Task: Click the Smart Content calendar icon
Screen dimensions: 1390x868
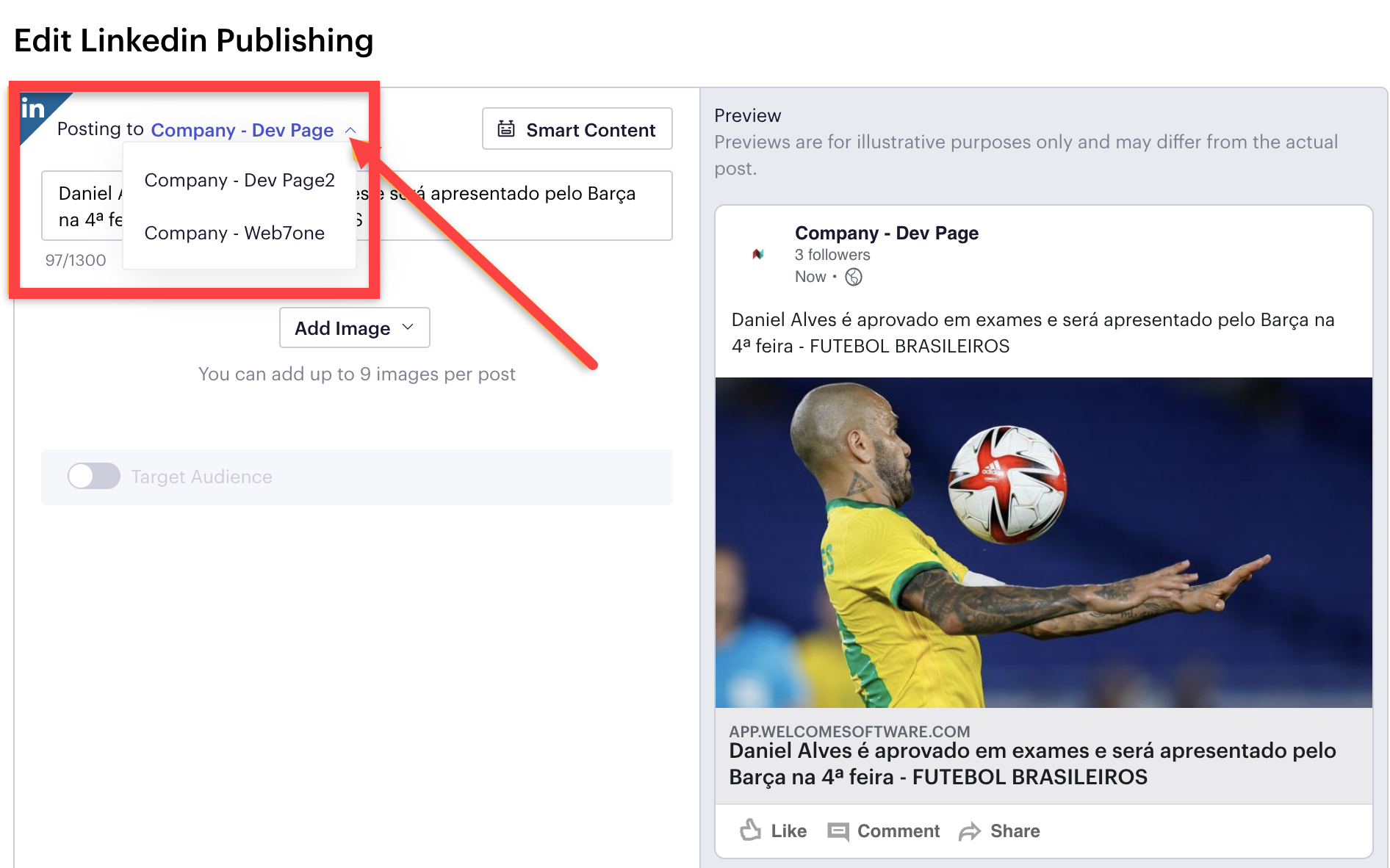Action: pos(506,129)
